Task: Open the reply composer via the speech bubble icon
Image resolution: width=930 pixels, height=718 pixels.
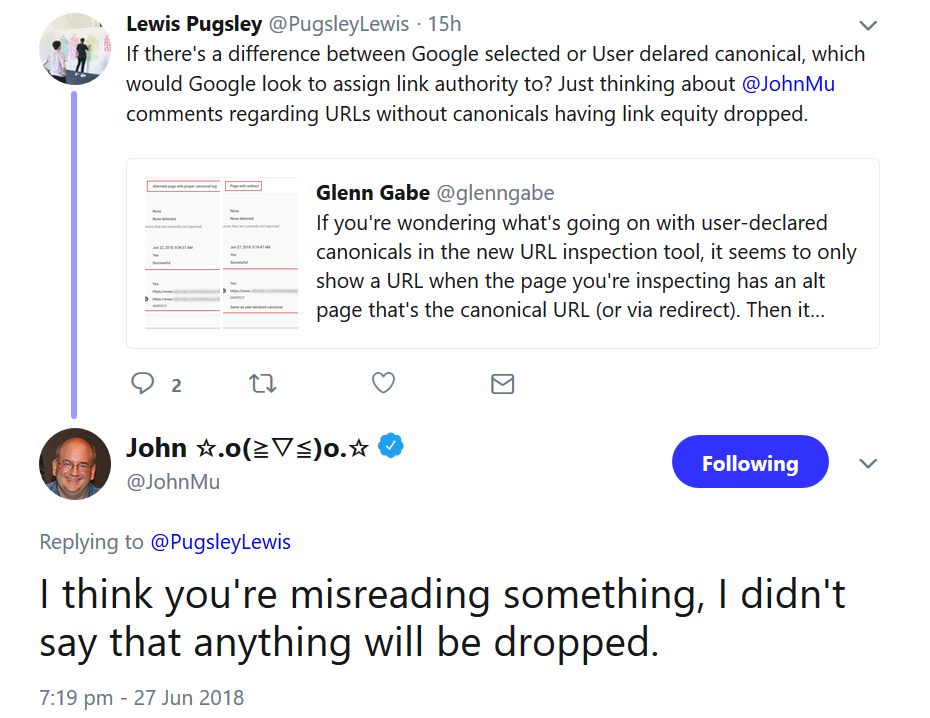Action: [143, 383]
